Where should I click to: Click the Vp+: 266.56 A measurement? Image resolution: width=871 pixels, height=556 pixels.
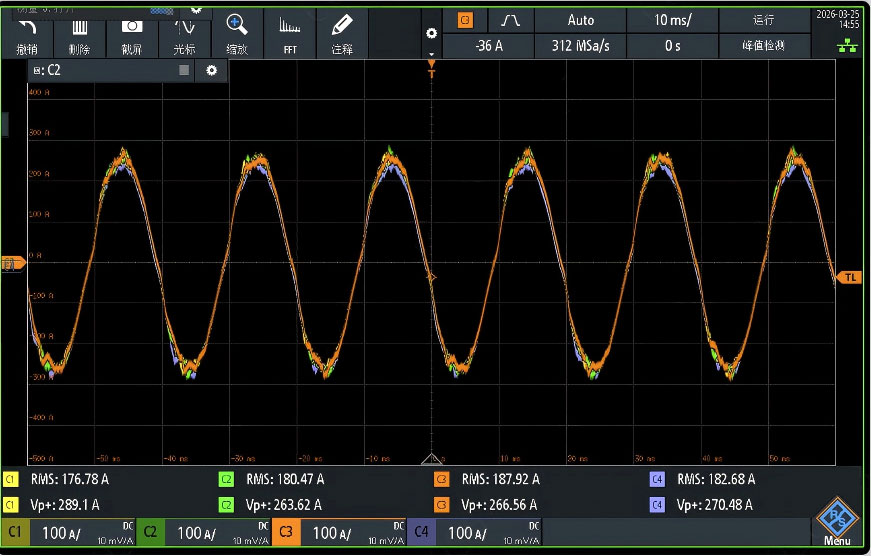(499, 505)
